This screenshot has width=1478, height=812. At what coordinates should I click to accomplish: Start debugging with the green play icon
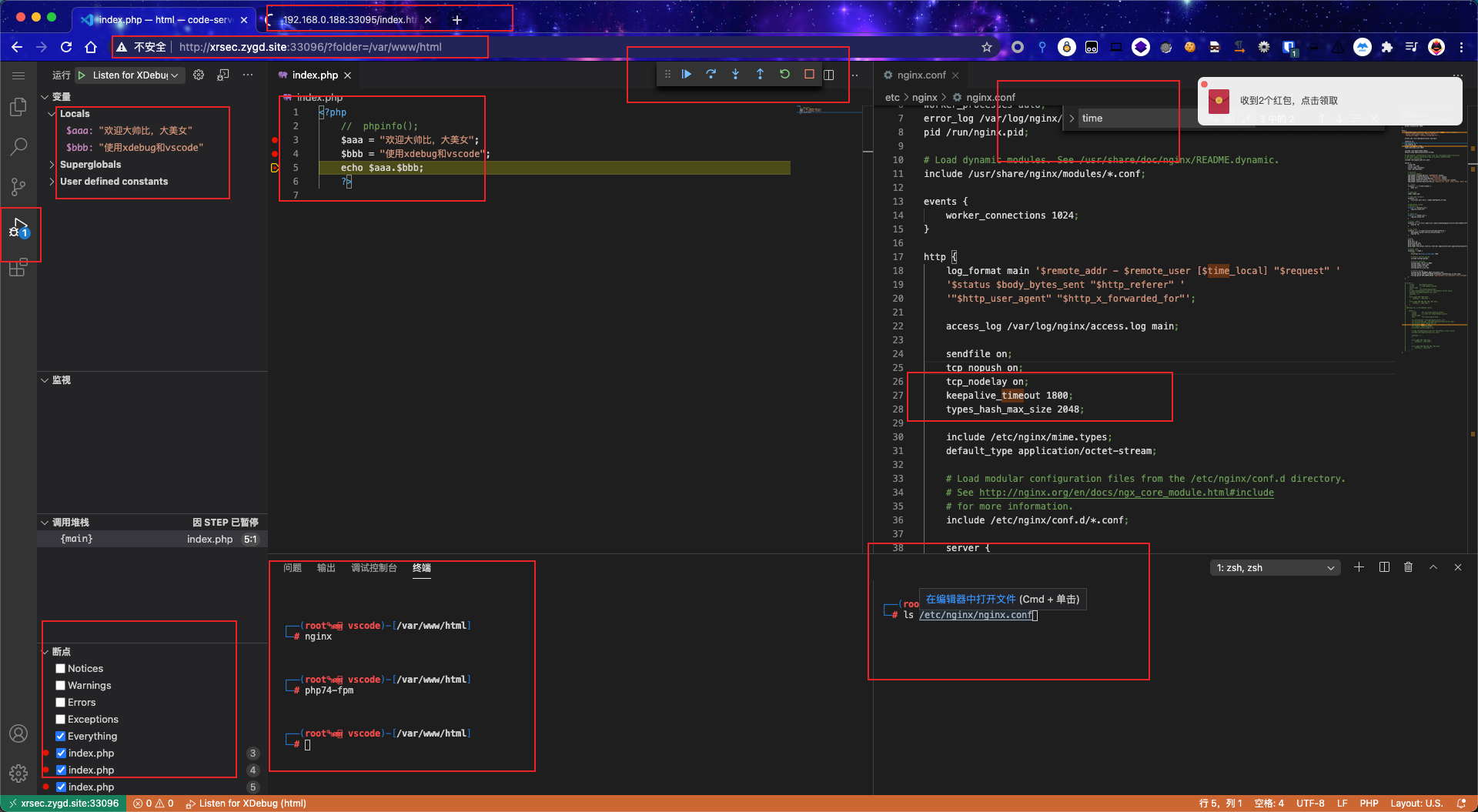point(82,75)
